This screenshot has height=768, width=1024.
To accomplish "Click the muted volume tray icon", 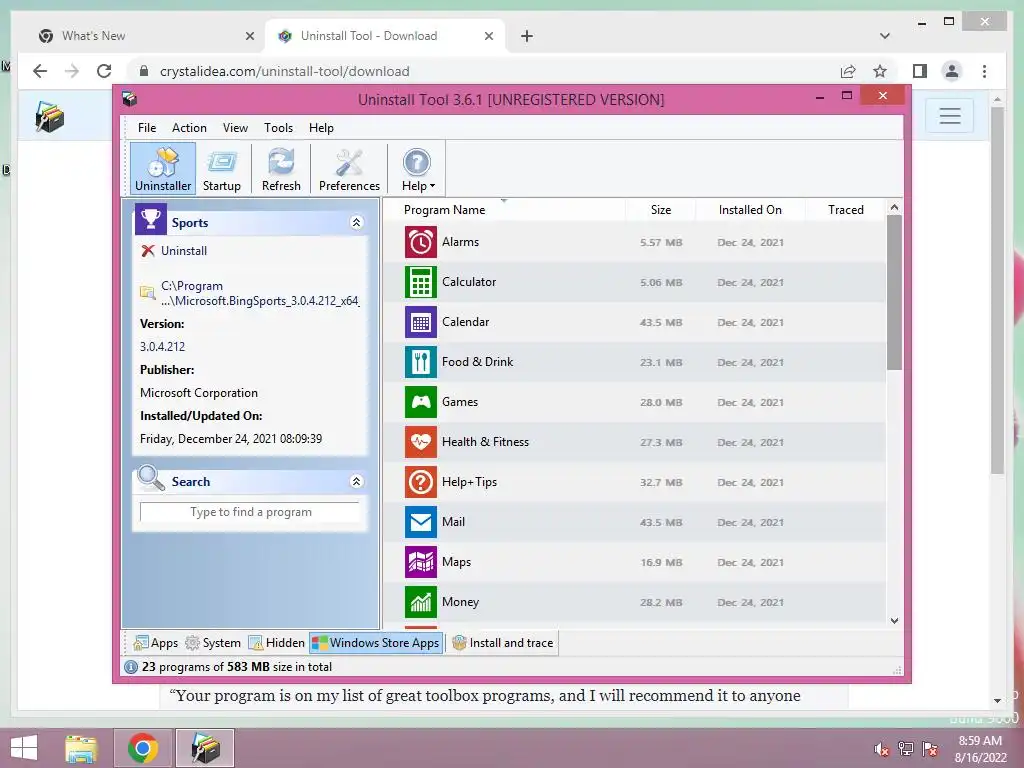I will coord(881,749).
